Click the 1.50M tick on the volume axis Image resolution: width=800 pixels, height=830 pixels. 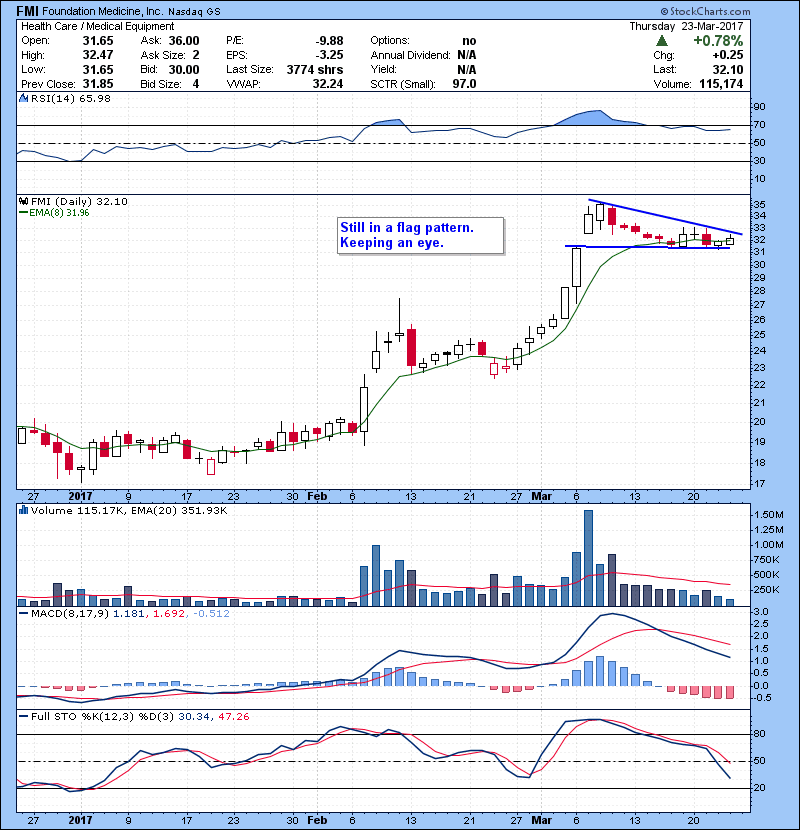769,515
